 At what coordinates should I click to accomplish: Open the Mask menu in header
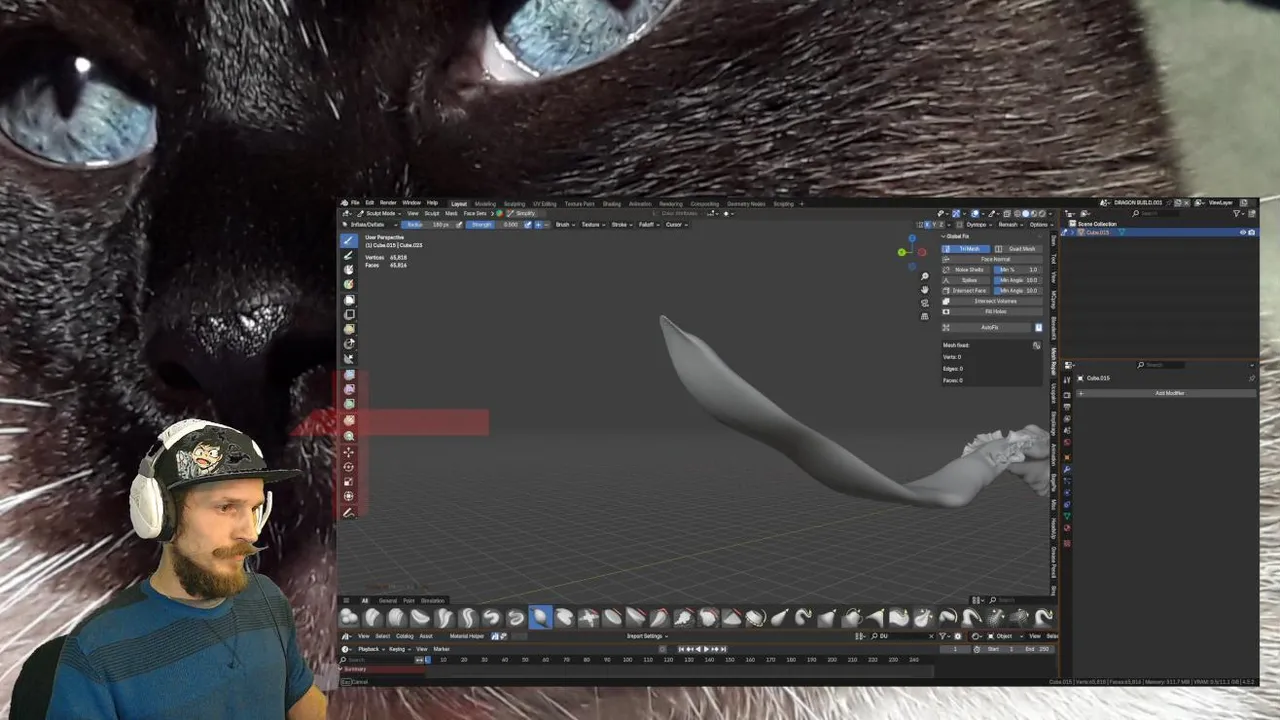click(451, 213)
